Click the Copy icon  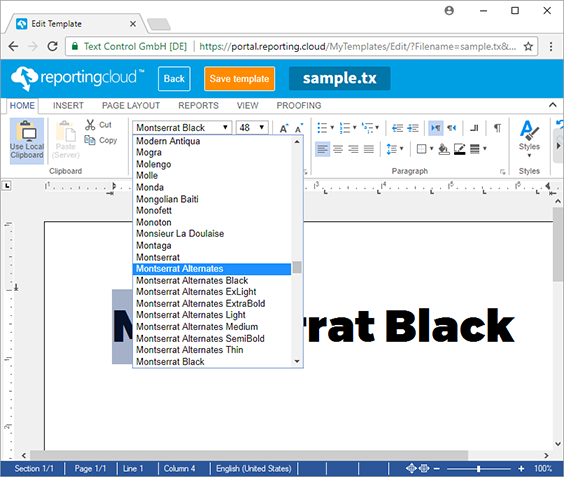[90, 140]
